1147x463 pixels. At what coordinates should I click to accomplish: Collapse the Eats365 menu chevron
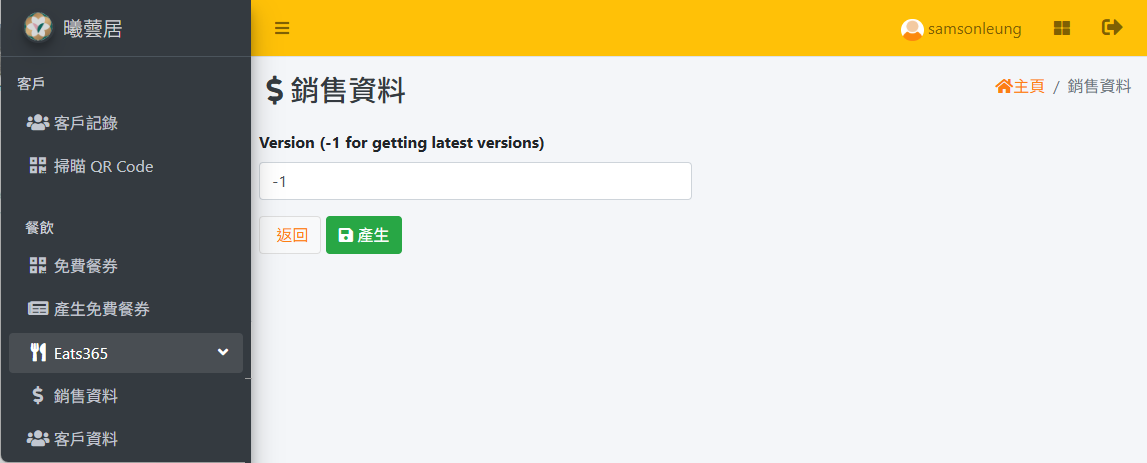click(223, 353)
